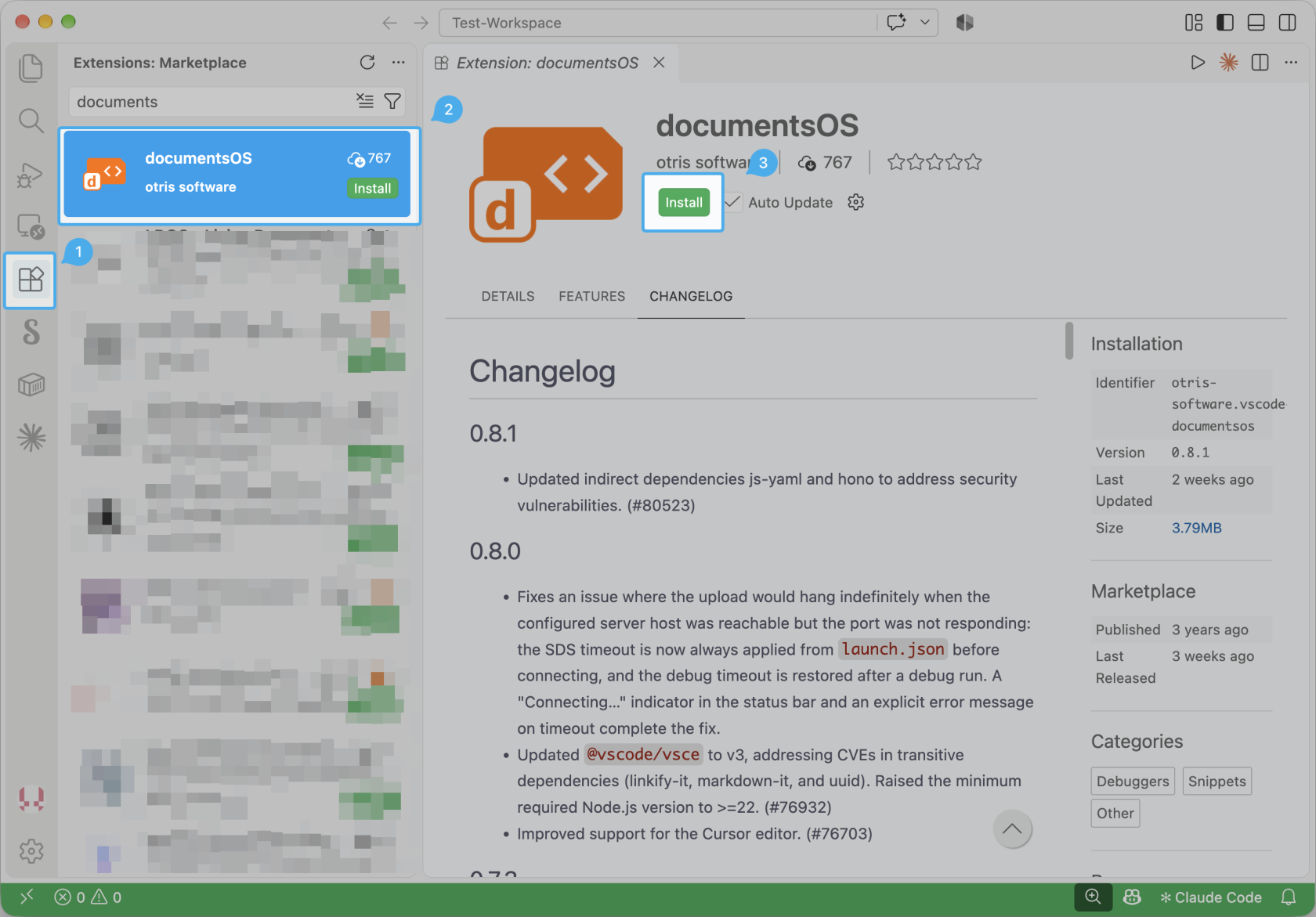Open the Customize Layout control
The image size is (1316, 917).
point(1194,23)
